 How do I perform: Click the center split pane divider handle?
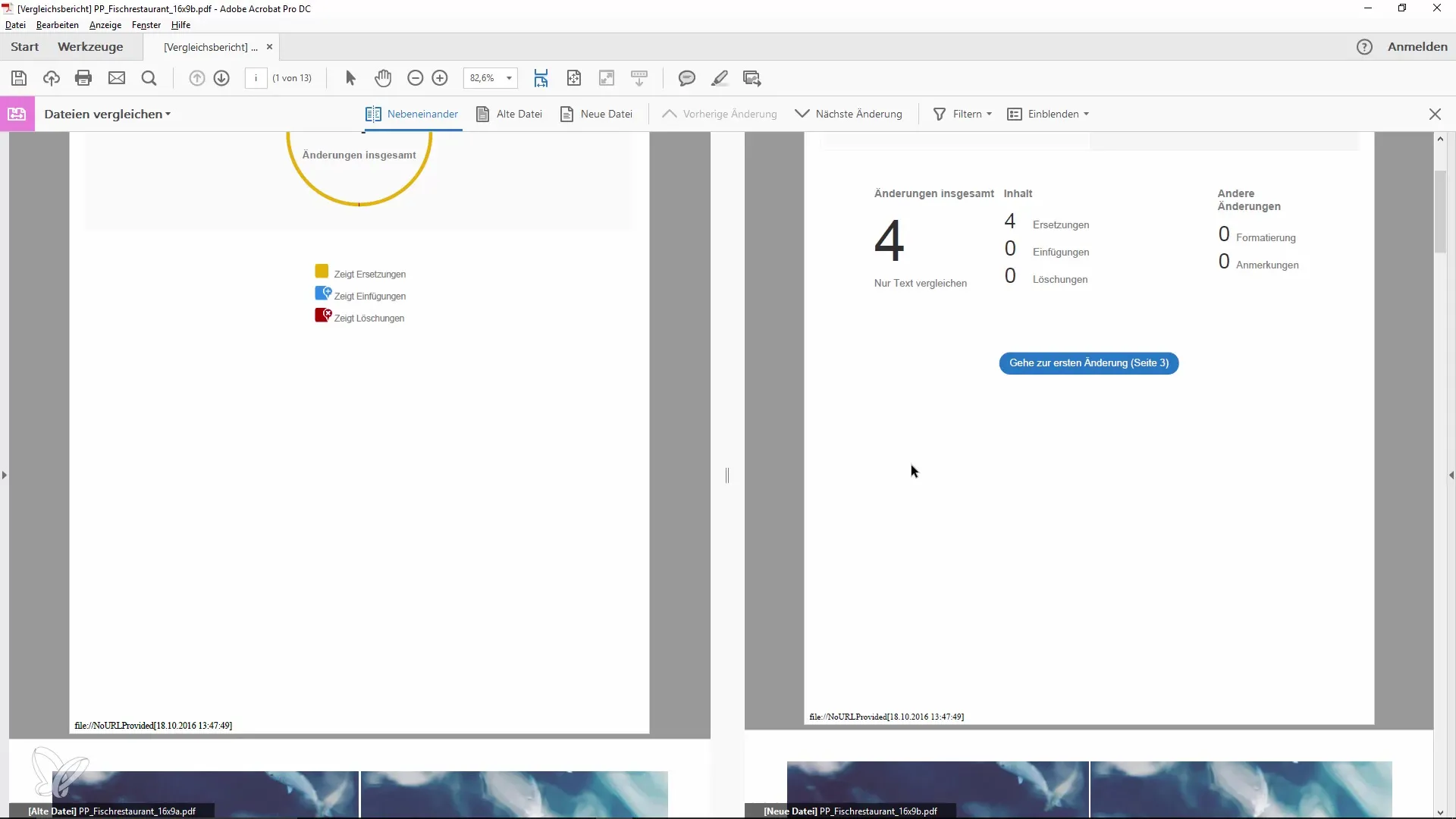tap(727, 475)
